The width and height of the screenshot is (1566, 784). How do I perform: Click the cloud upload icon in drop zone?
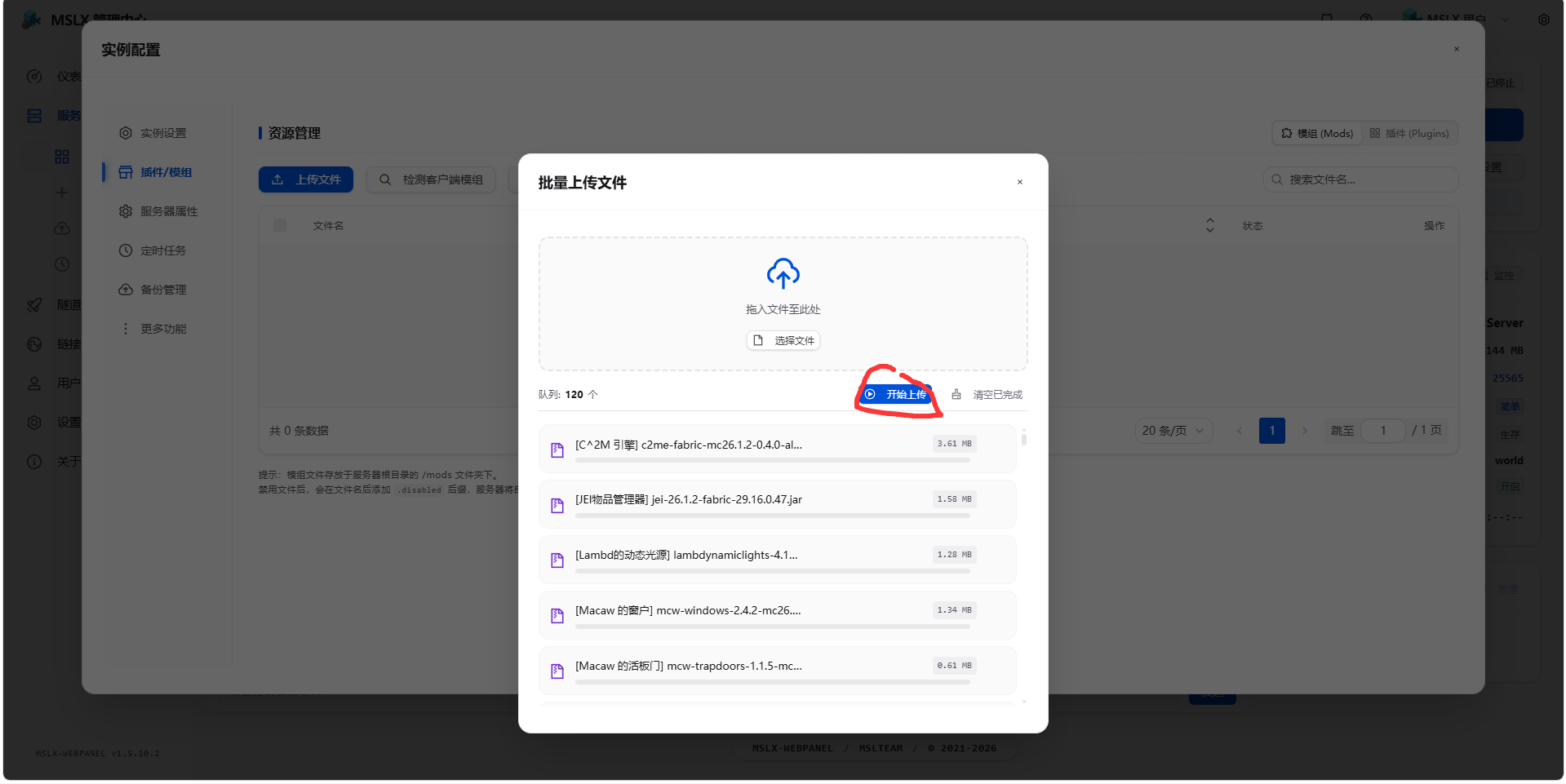783,274
